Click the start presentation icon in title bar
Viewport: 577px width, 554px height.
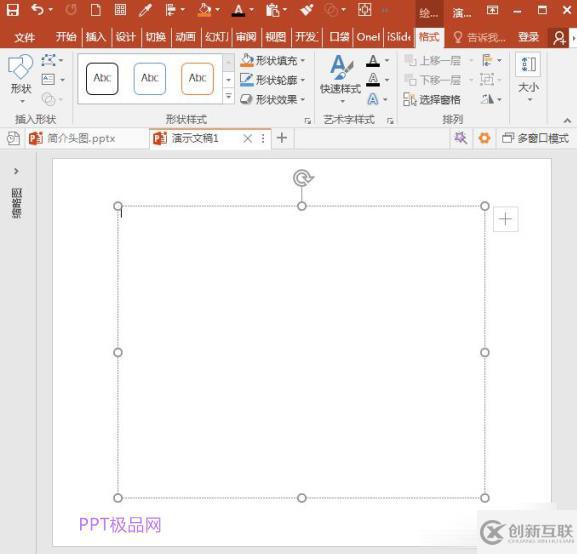[x=364, y=10]
